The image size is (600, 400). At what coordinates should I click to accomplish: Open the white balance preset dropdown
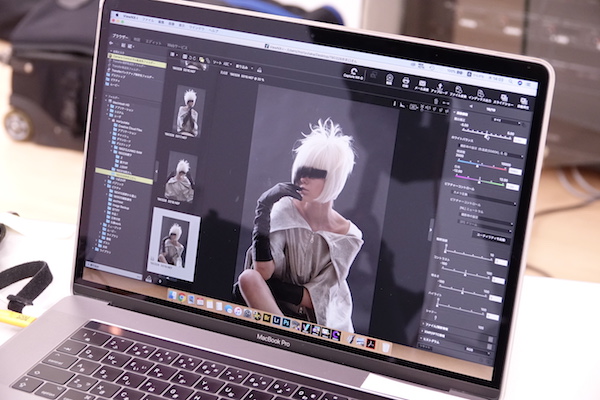490,152
